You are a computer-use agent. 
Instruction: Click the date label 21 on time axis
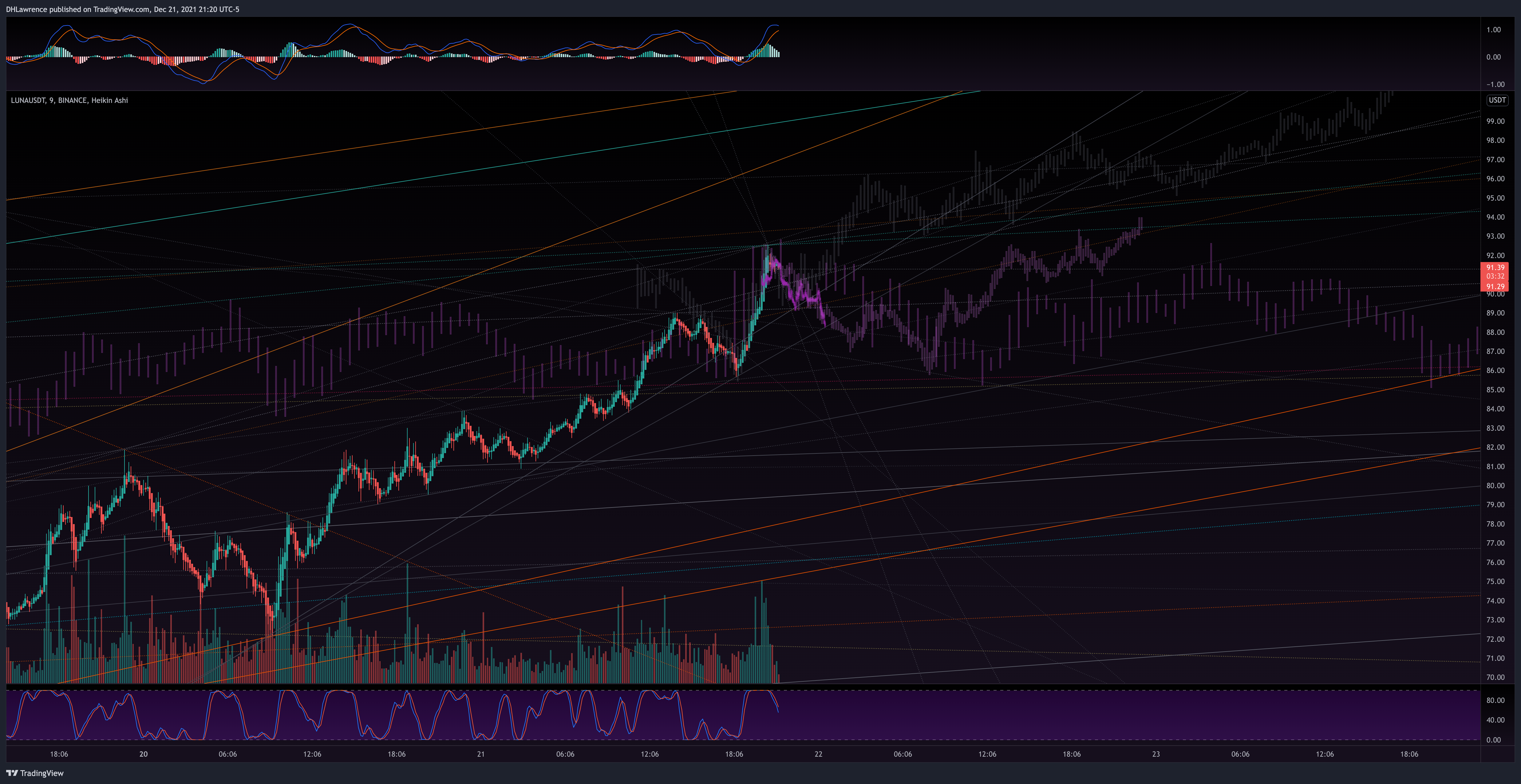click(x=481, y=754)
